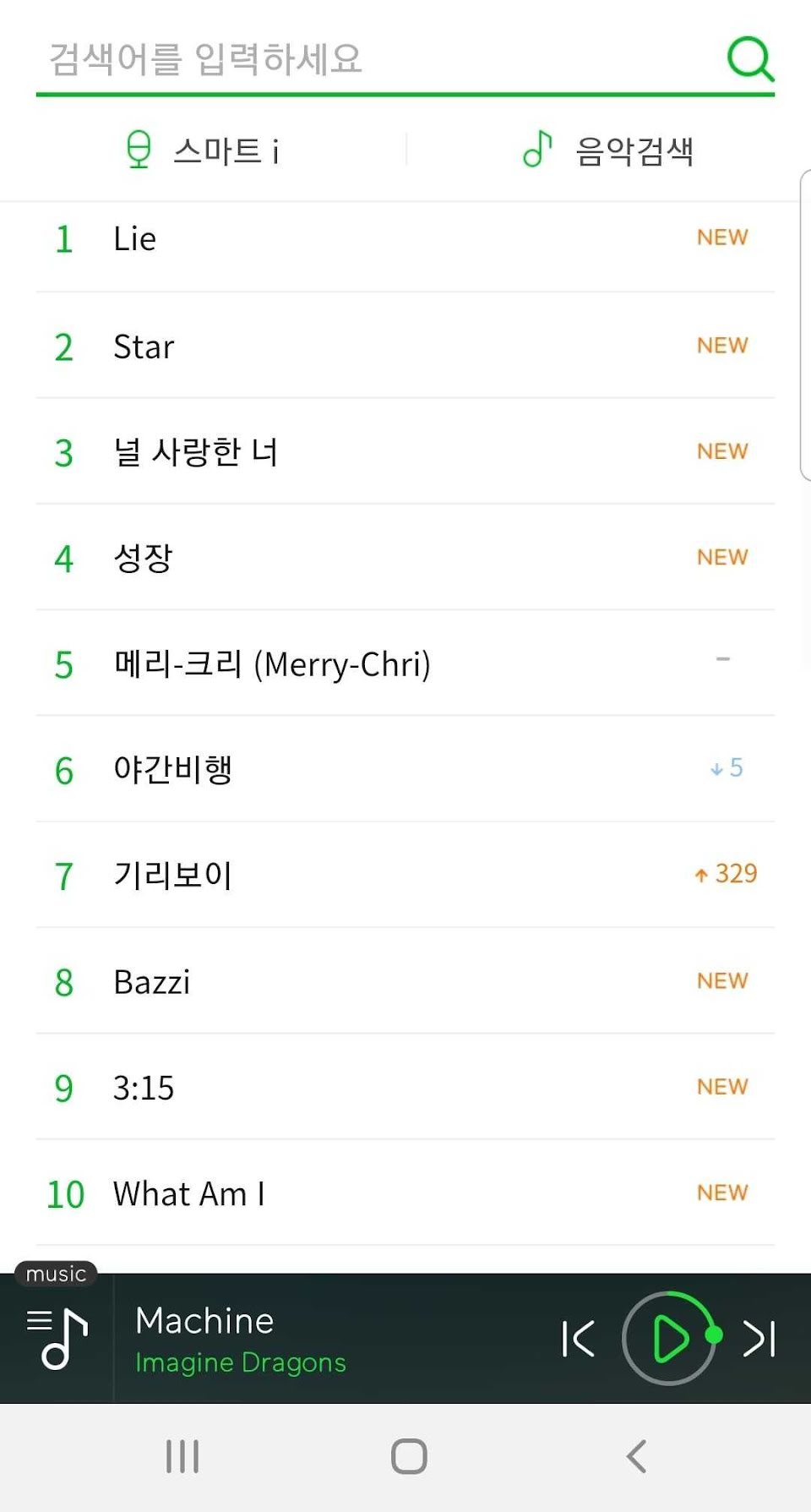The height and width of the screenshot is (1512, 811).
Task: Open the Machine song title in player
Action: [x=204, y=1320]
